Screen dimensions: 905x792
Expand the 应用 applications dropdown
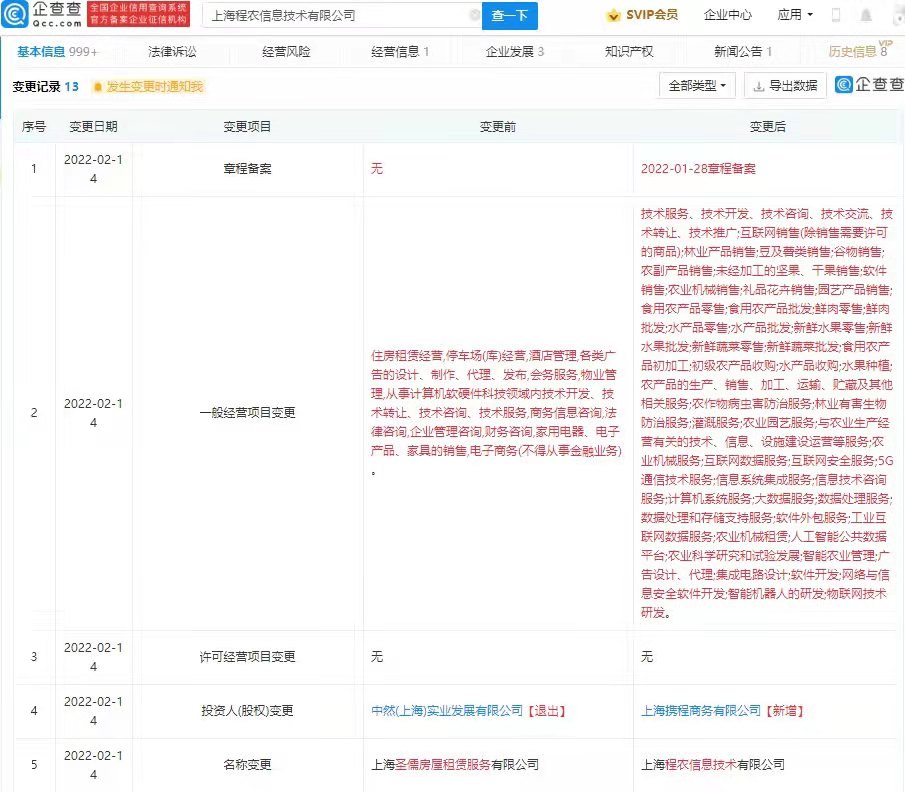[x=795, y=15]
